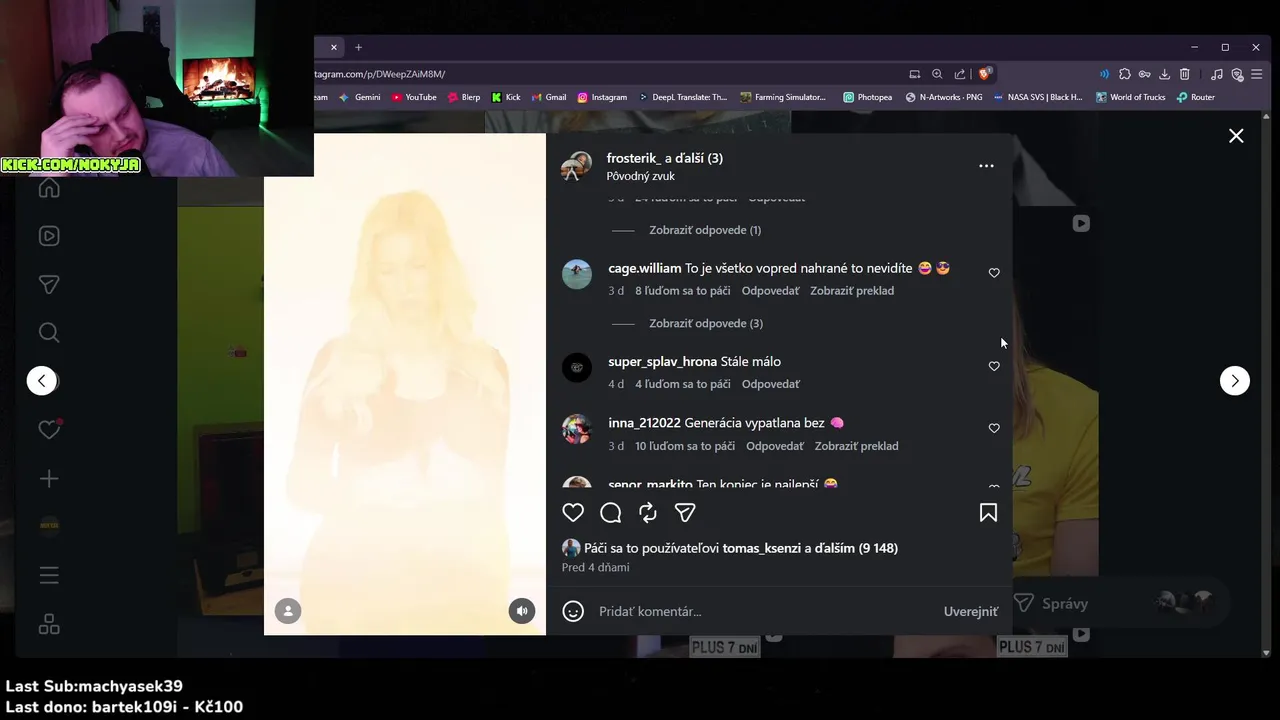Open Instagram bookmark
This screenshot has width=1280, height=720.
pyautogui.click(x=602, y=97)
